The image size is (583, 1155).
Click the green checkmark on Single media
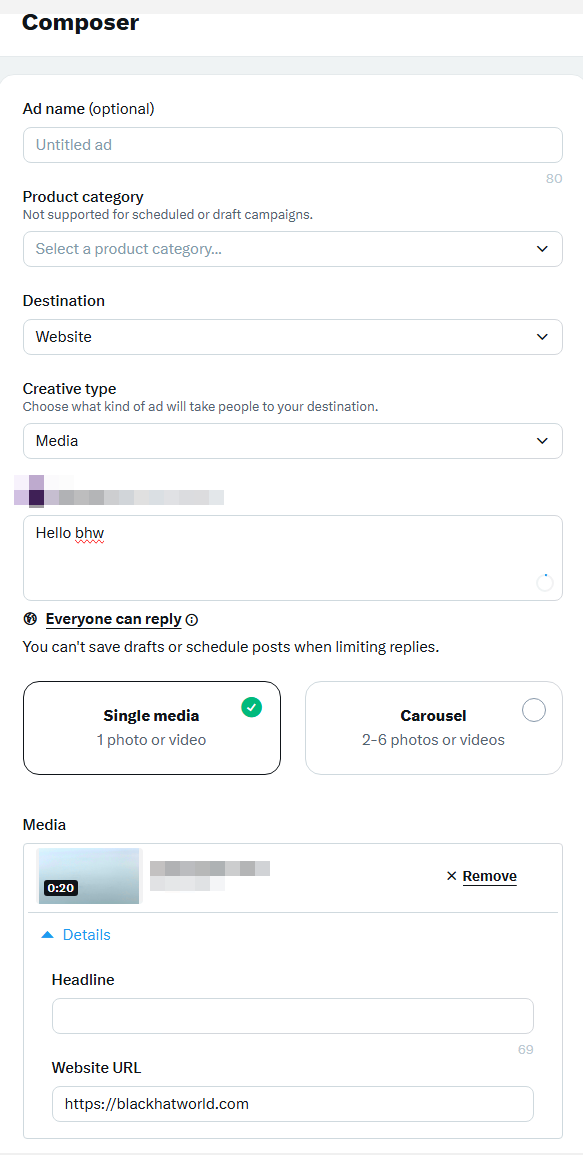coord(252,708)
